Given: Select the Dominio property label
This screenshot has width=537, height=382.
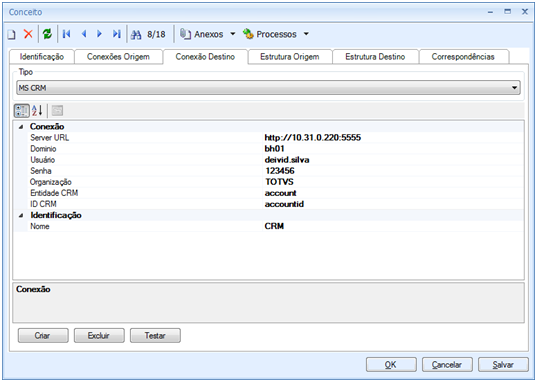Looking at the screenshot, I should click(x=43, y=149).
